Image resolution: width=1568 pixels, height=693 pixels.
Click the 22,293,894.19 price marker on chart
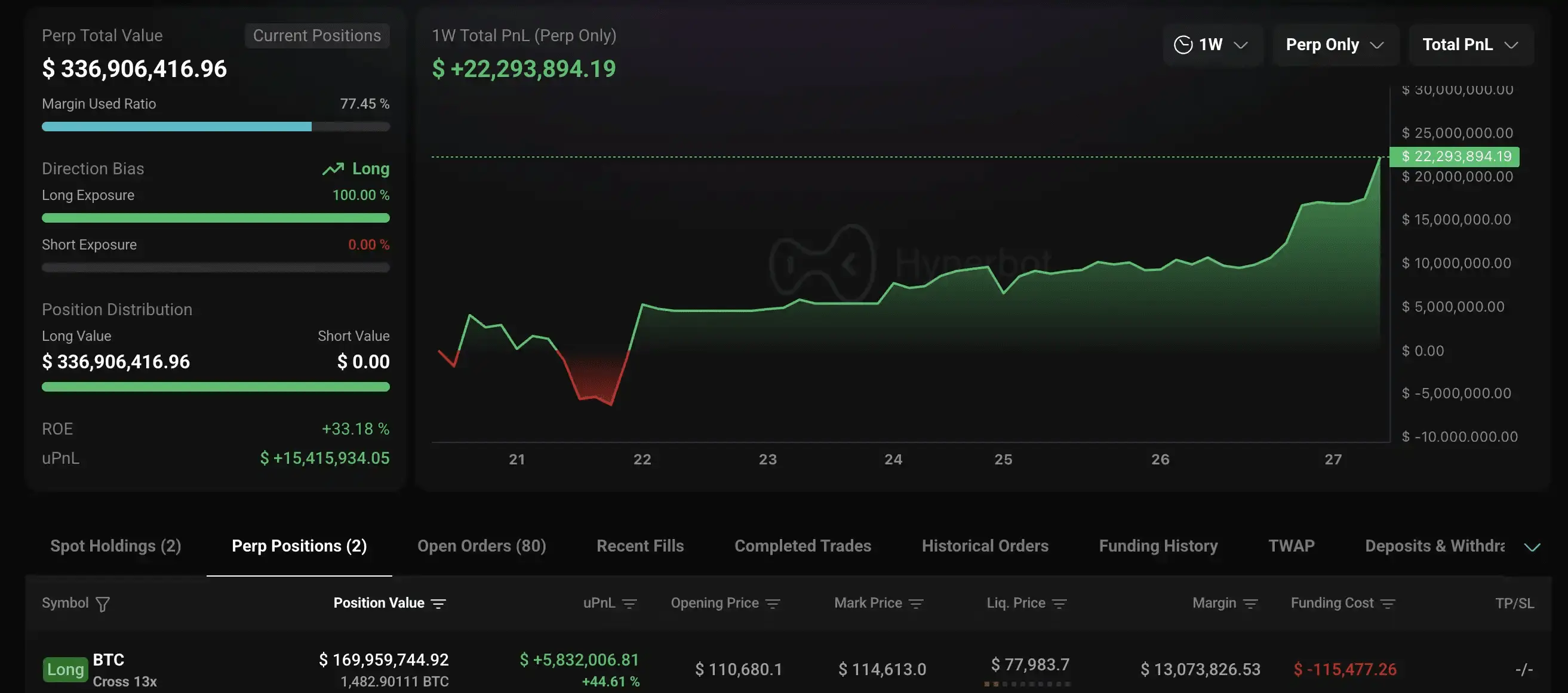point(1455,156)
